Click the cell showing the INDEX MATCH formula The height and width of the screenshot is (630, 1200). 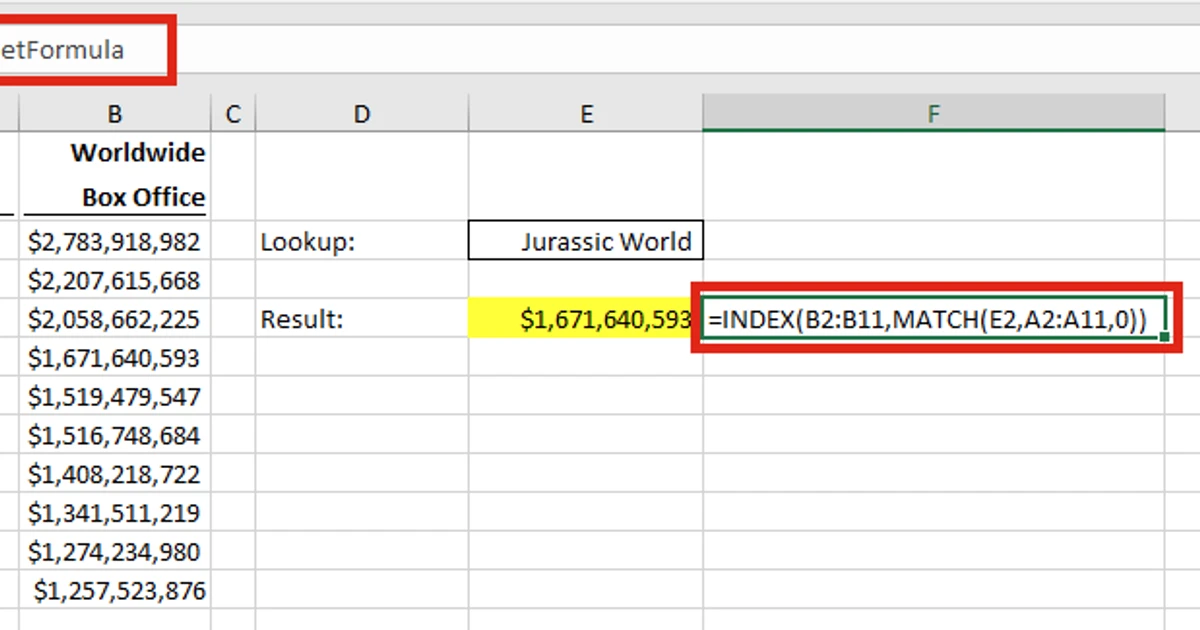[933, 319]
